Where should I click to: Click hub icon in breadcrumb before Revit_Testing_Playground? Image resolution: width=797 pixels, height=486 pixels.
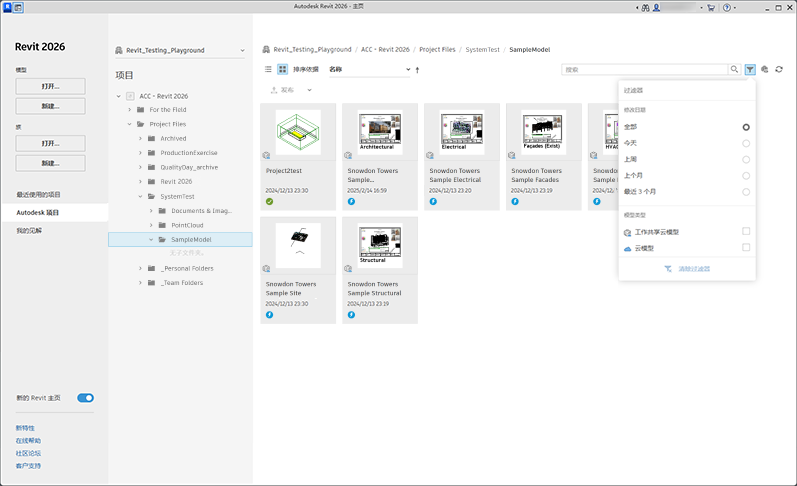point(266,49)
